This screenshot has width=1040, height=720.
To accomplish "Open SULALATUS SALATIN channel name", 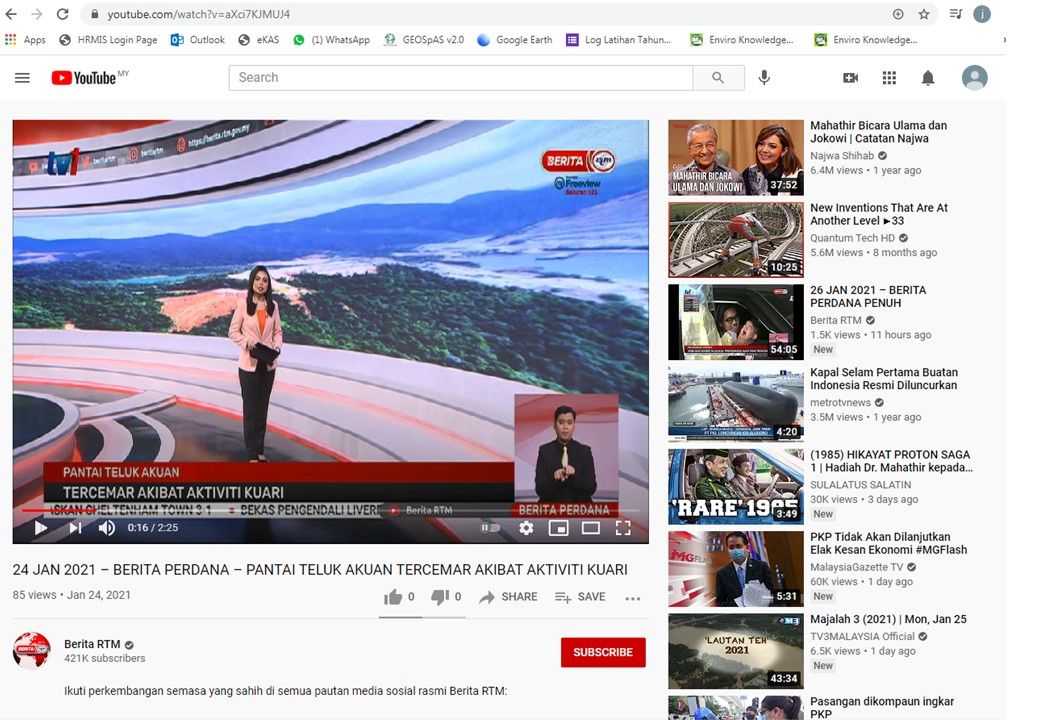I will tap(860, 485).
